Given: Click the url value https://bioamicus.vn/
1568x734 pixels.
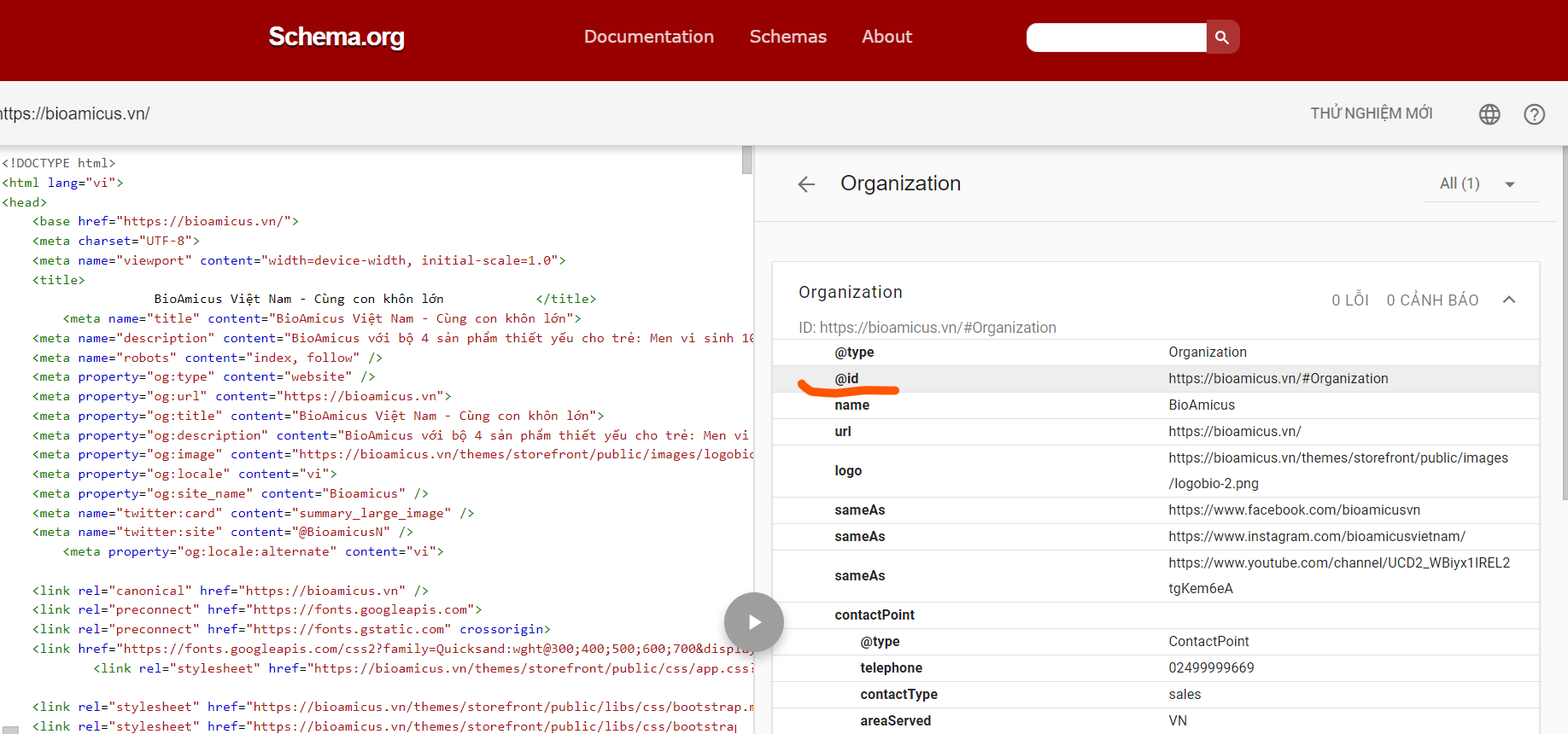Looking at the screenshot, I should click(1235, 432).
